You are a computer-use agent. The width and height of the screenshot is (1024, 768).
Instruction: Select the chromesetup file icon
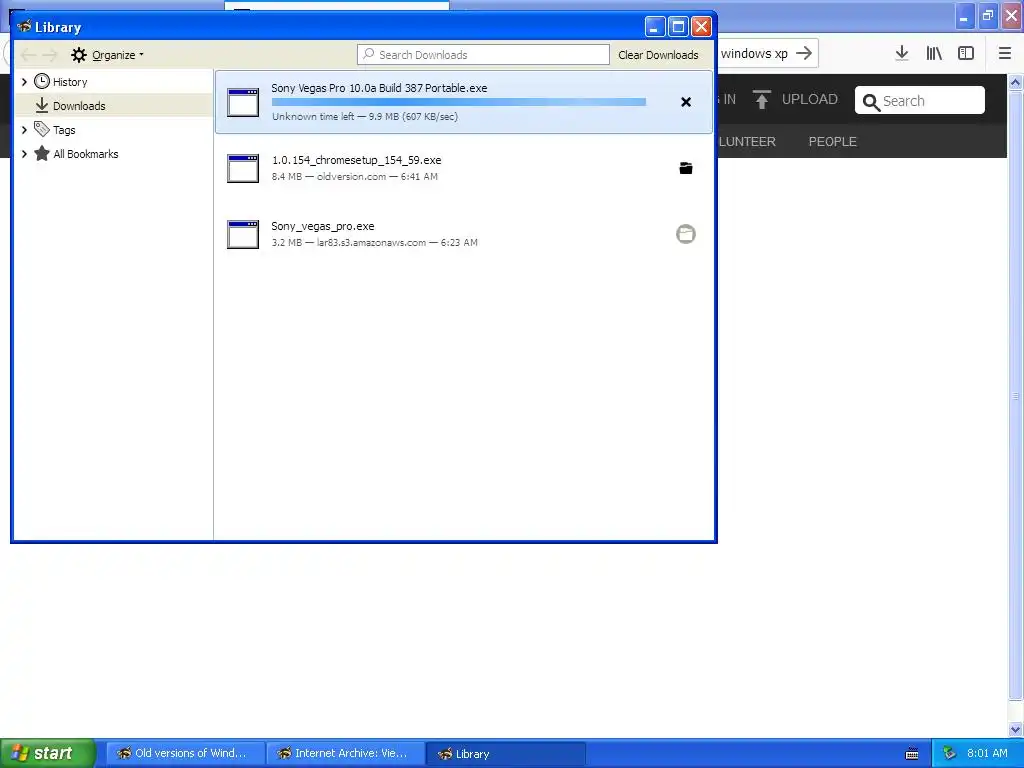pos(243,168)
